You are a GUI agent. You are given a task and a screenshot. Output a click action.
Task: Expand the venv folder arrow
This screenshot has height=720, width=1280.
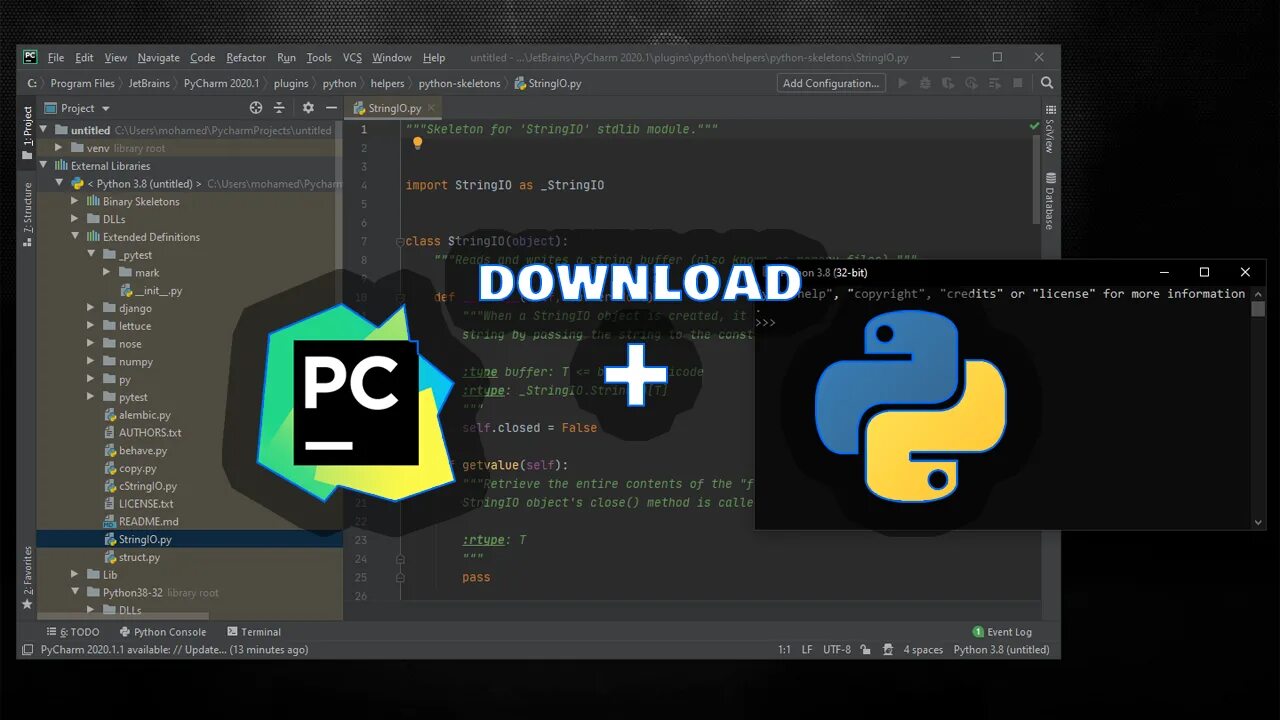[60, 148]
